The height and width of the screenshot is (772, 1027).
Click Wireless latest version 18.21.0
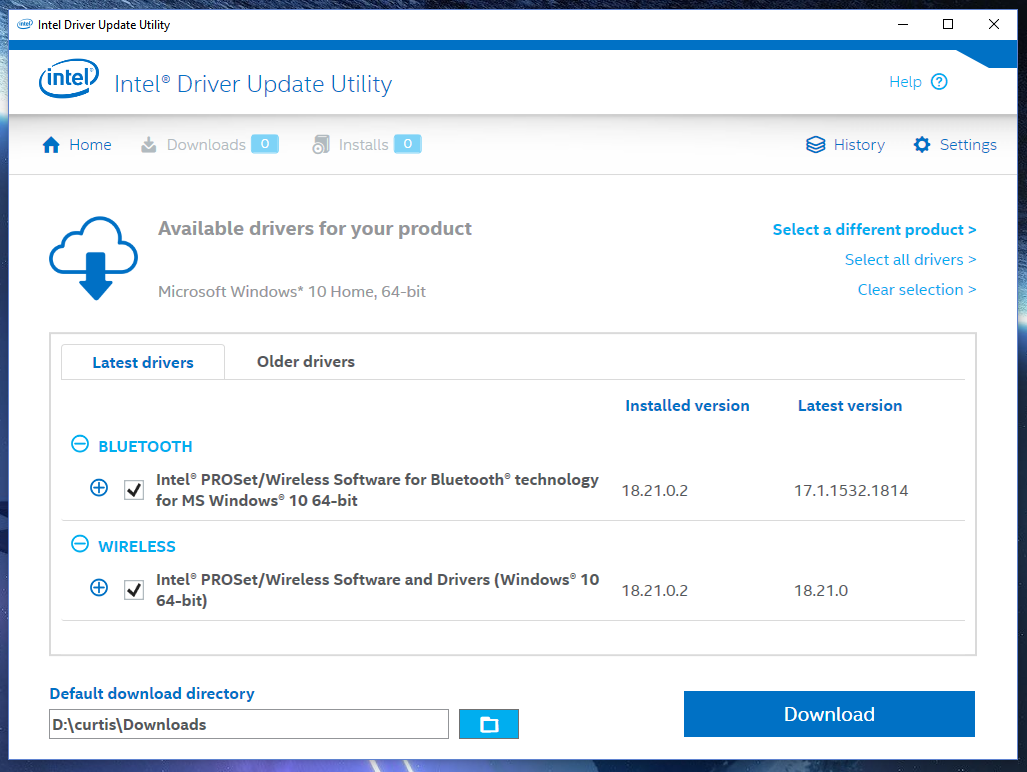[821, 591]
